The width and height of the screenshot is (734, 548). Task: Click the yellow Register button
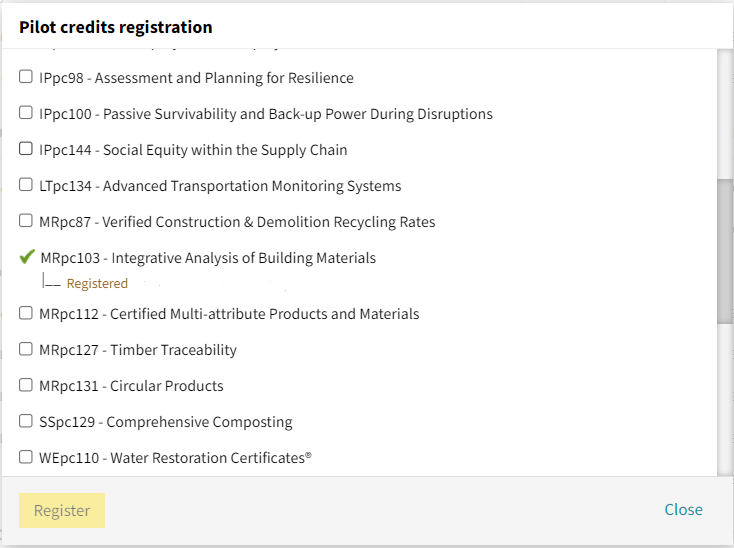[62, 510]
